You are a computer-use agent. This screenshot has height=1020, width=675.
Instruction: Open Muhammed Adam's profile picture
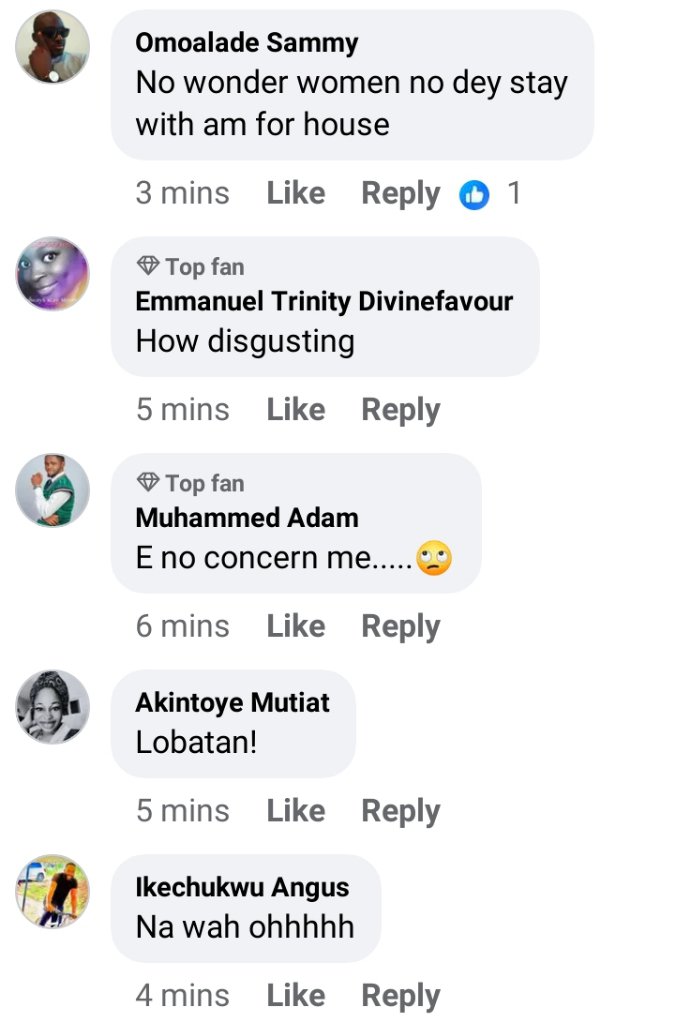[x=53, y=490]
